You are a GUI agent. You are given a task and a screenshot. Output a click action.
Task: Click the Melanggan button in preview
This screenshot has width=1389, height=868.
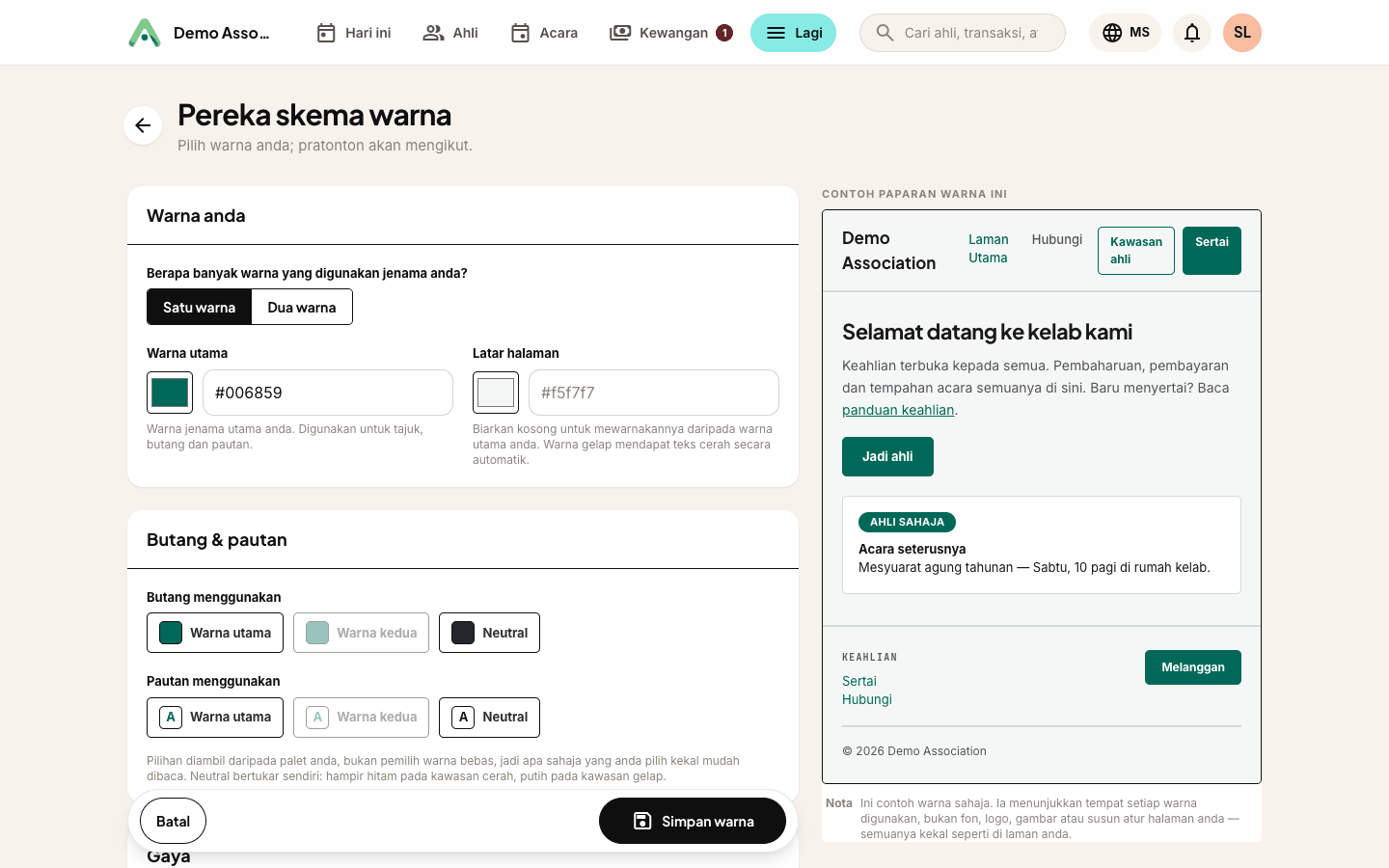[1193, 667]
